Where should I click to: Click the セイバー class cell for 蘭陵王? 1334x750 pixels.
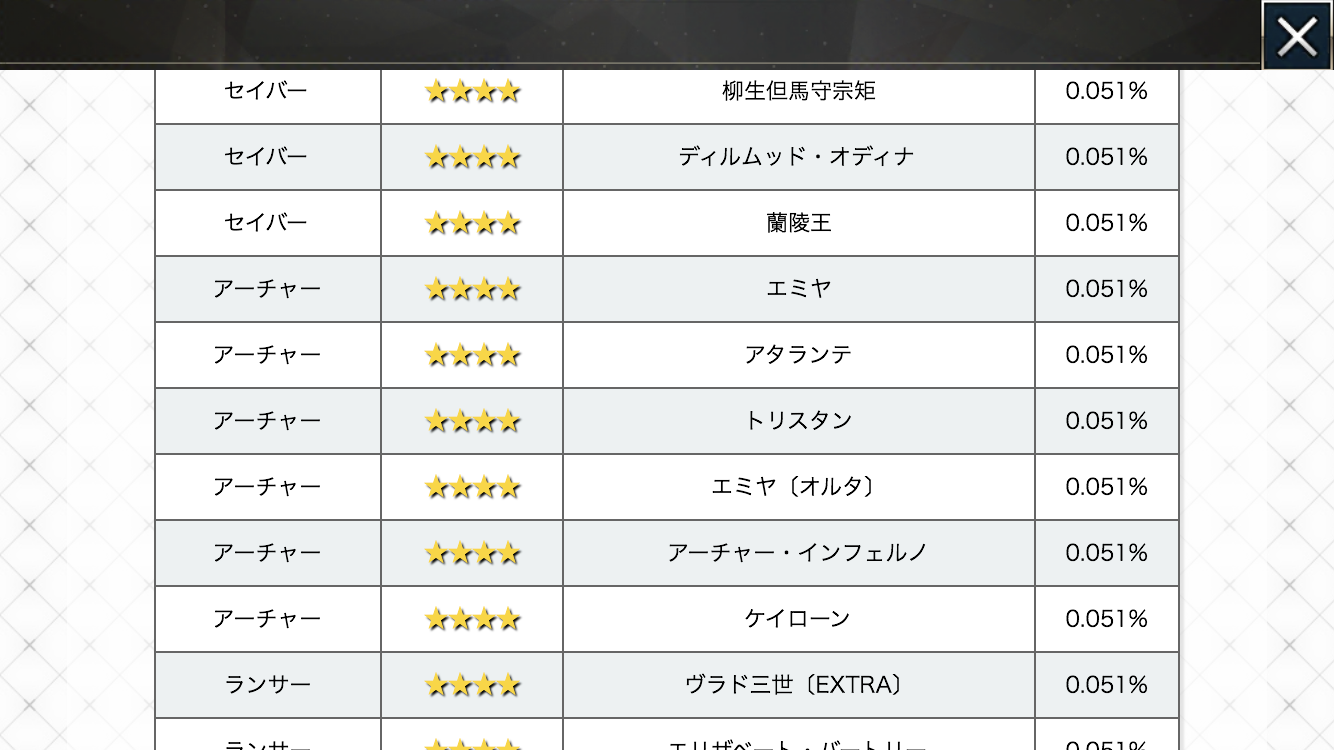pyautogui.click(x=266, y=223)
